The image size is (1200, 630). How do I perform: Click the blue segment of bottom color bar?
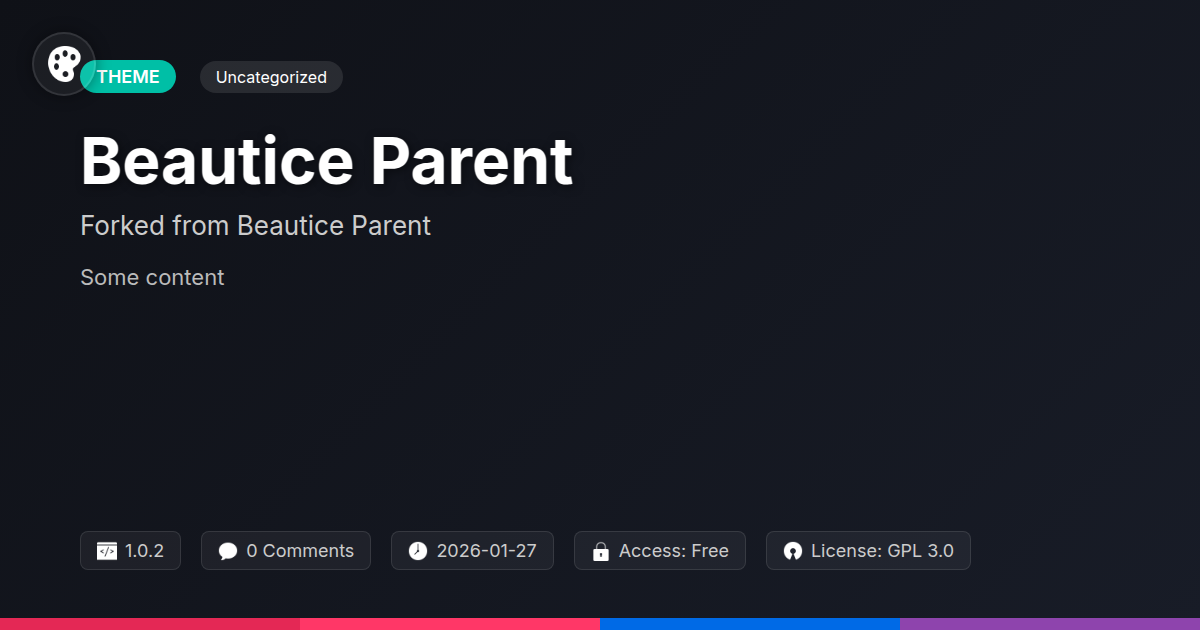point(750,624)
